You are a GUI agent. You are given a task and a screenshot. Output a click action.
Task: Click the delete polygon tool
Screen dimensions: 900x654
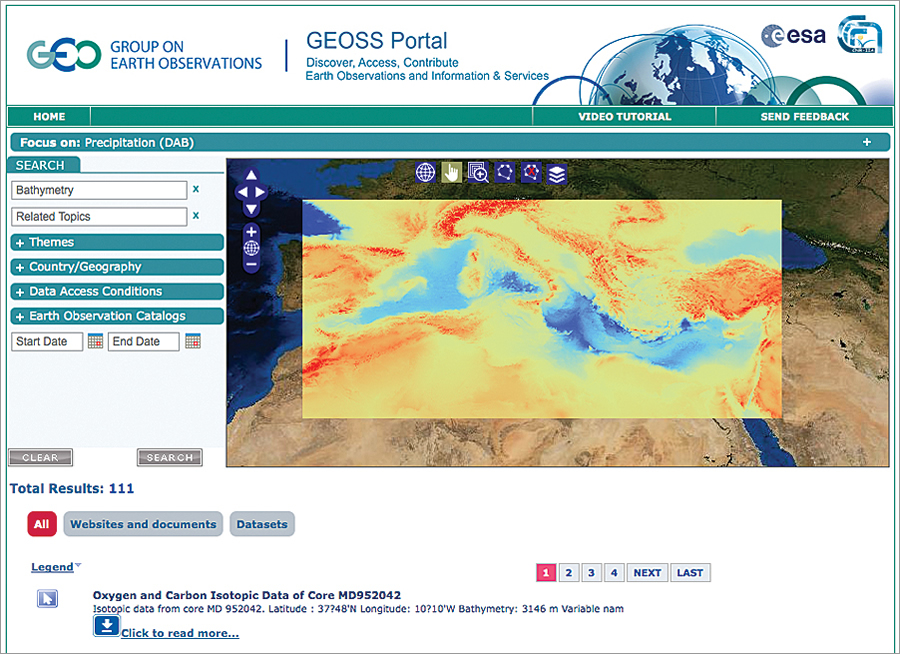coord(531,172)
